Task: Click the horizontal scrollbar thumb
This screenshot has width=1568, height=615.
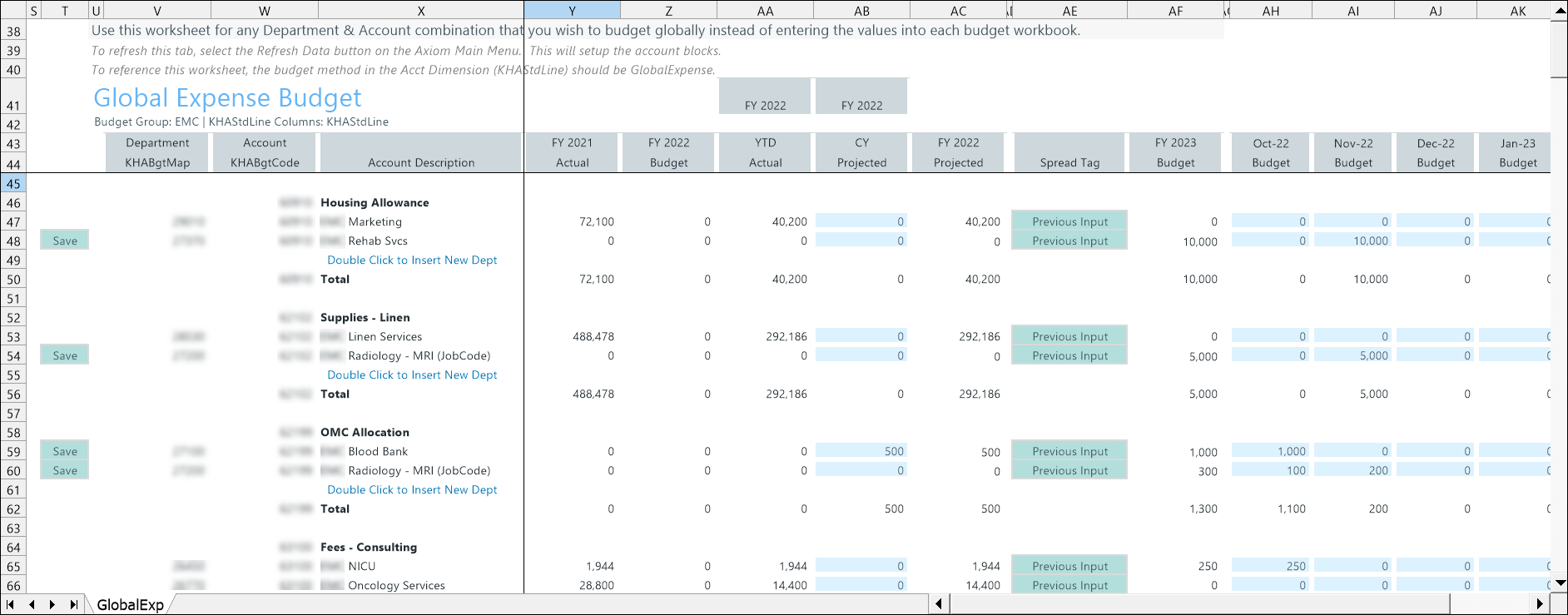Action: pyautogui.click(x=1198, y=604)
